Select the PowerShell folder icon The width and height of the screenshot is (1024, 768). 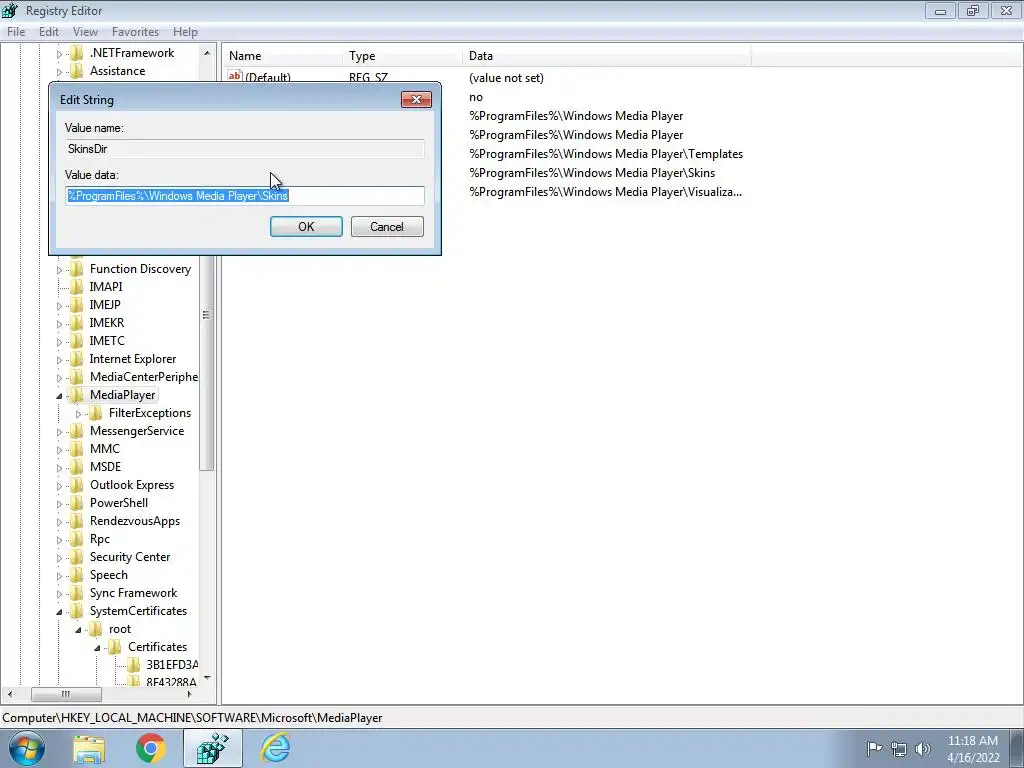tap(76, 503)
